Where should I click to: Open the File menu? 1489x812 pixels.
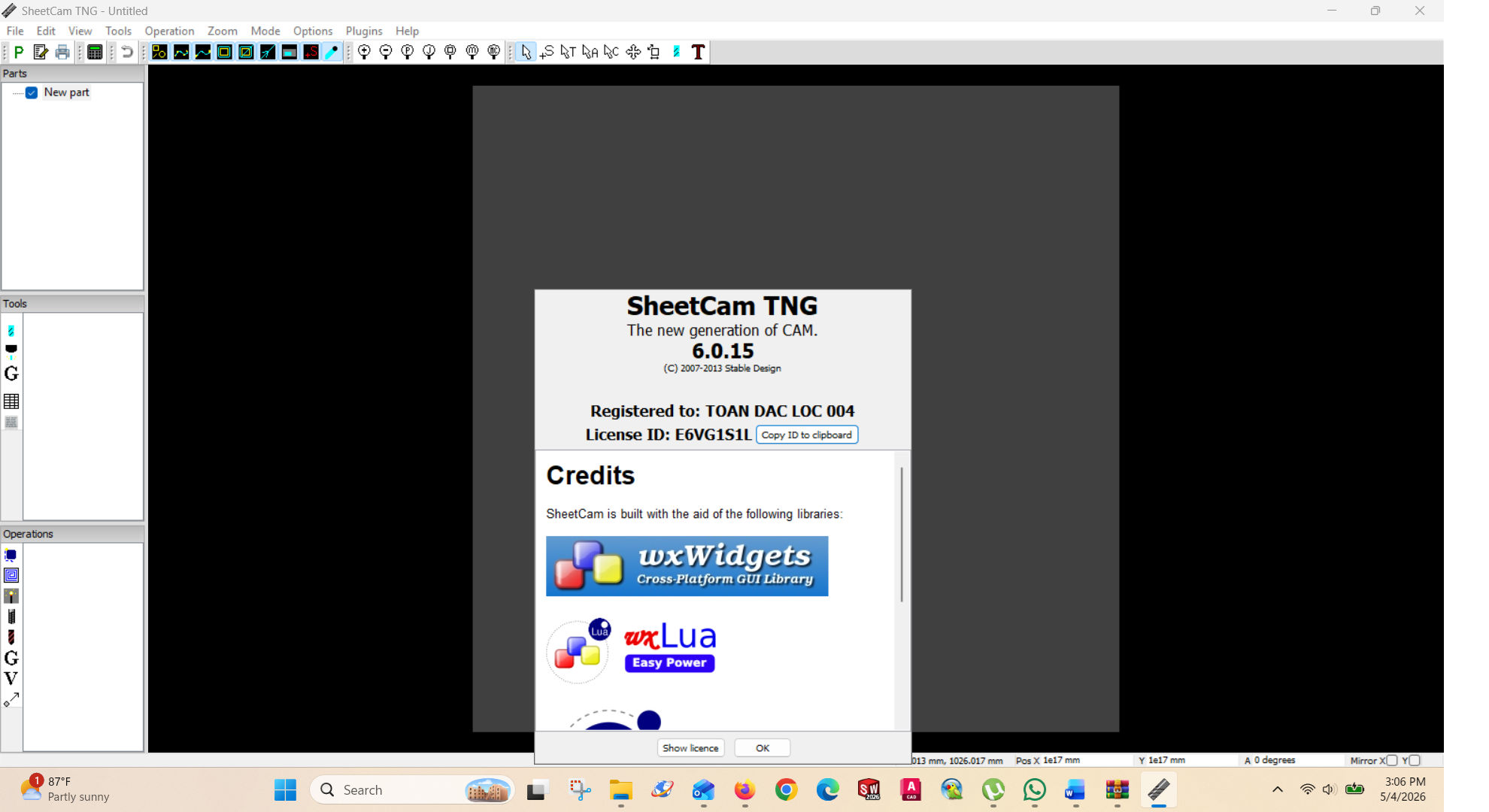click(15, 31)
